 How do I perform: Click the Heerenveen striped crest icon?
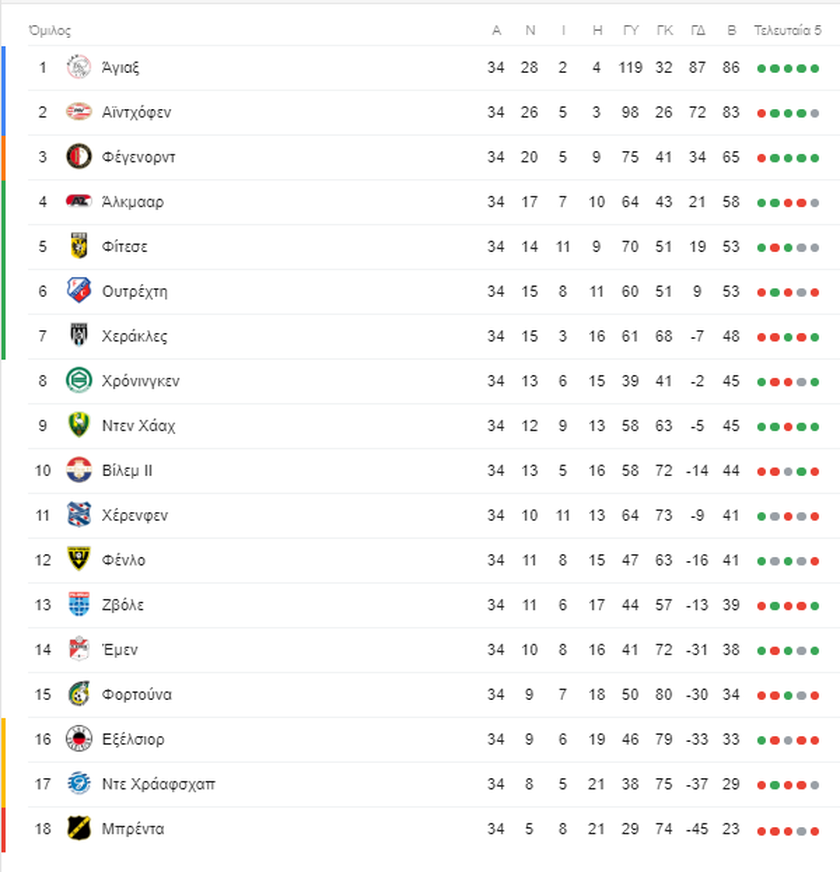[x=78, y=515]
